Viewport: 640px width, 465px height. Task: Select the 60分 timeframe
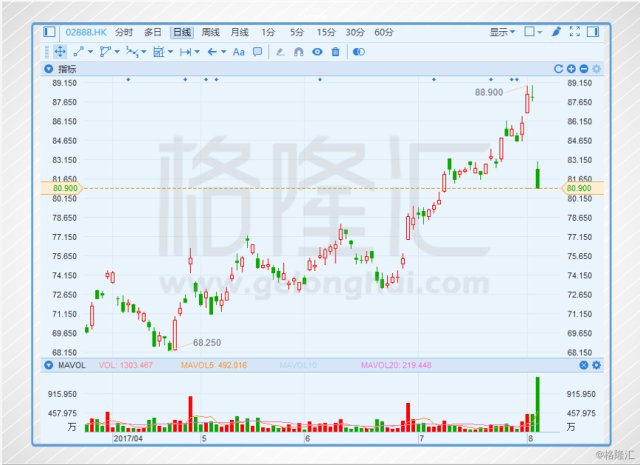384,32
